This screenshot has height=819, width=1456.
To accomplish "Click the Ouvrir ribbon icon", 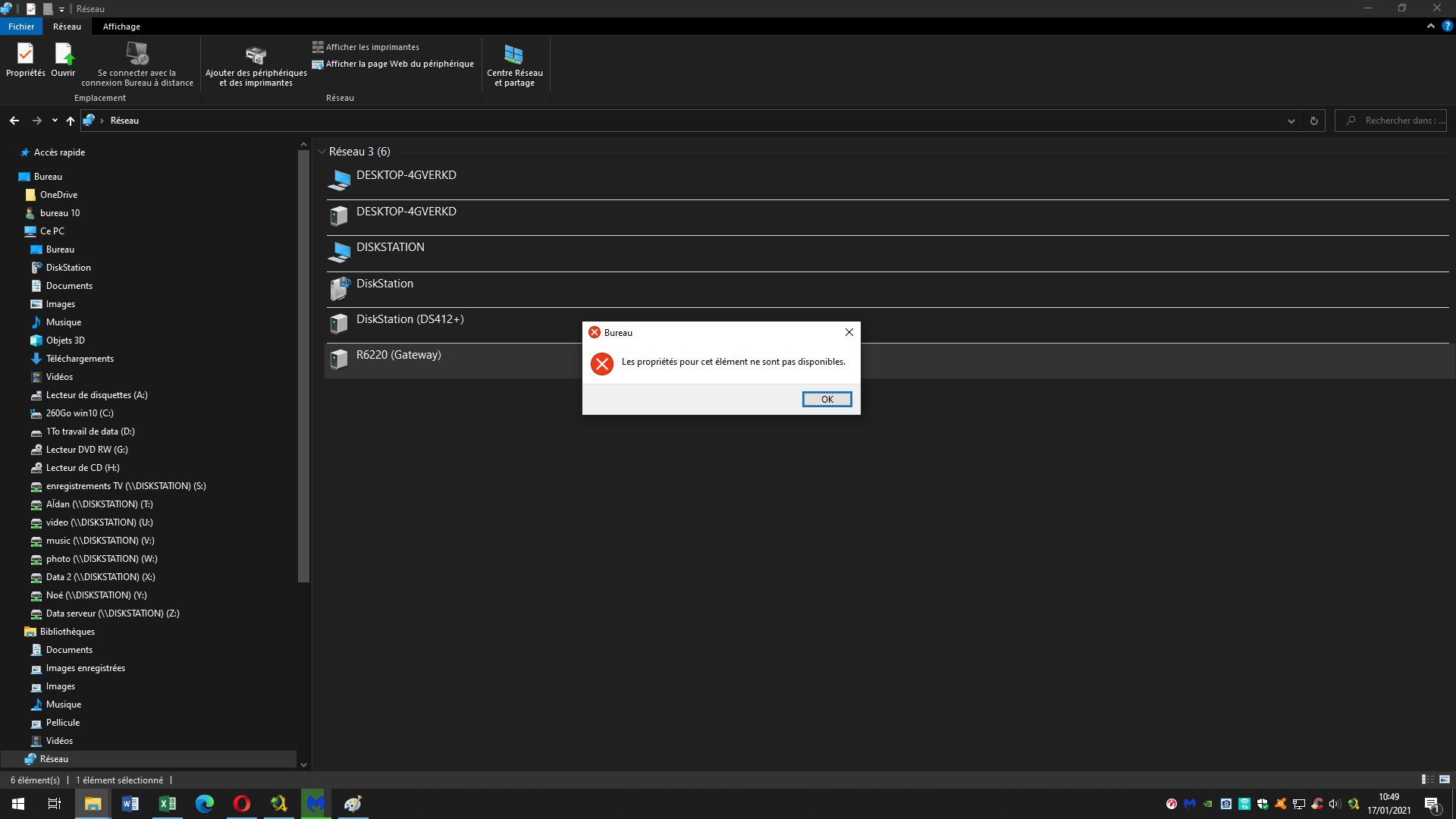I will 63,60.
